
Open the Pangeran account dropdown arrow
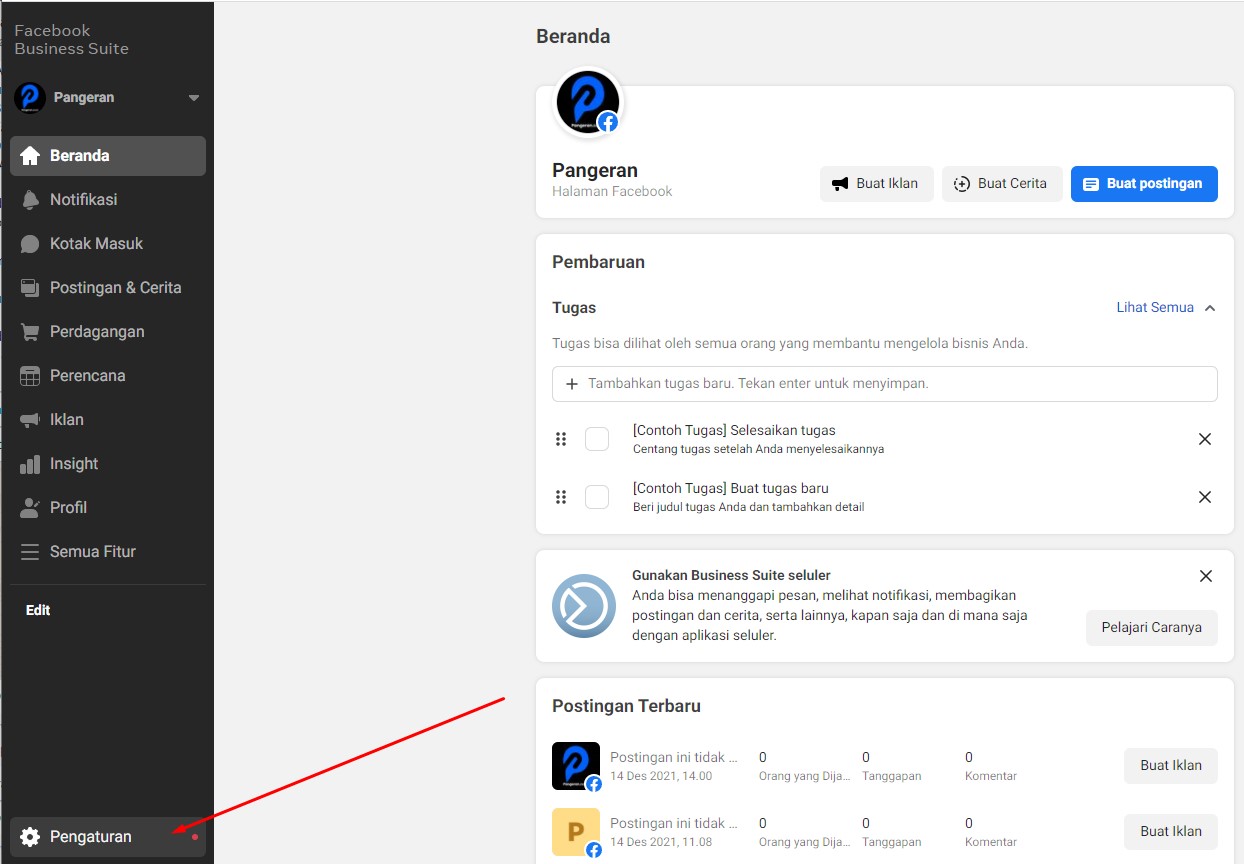194,98
